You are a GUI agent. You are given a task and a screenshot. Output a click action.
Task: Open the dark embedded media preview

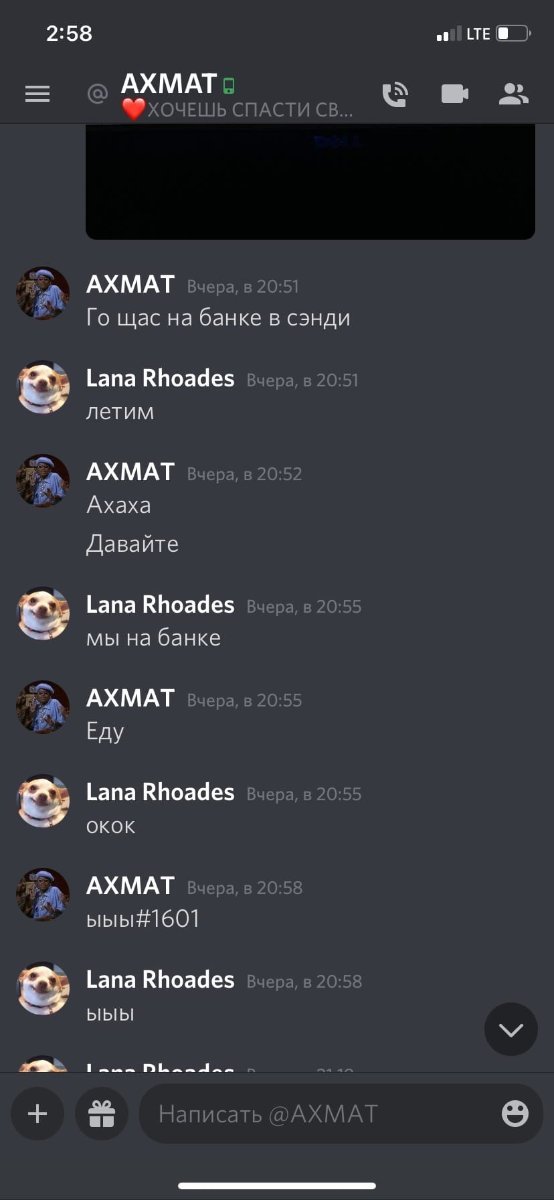[x=310, y=181]
